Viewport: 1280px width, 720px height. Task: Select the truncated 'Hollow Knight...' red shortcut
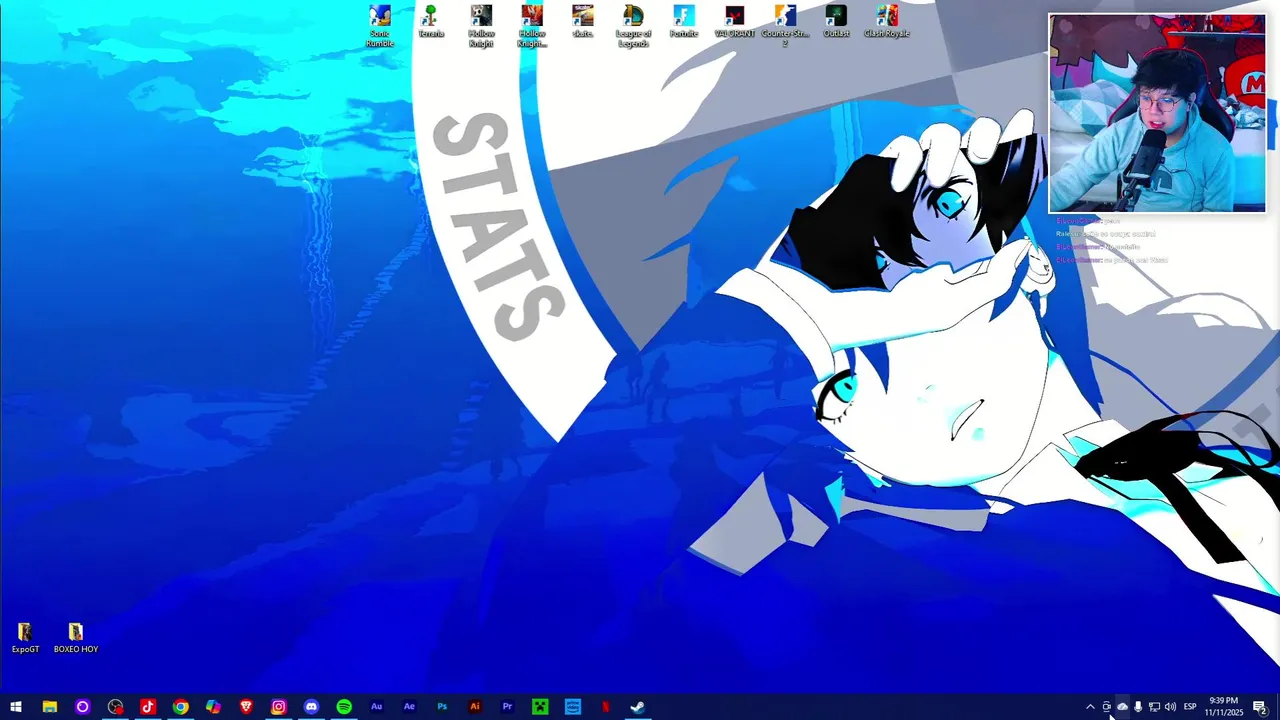532,26
